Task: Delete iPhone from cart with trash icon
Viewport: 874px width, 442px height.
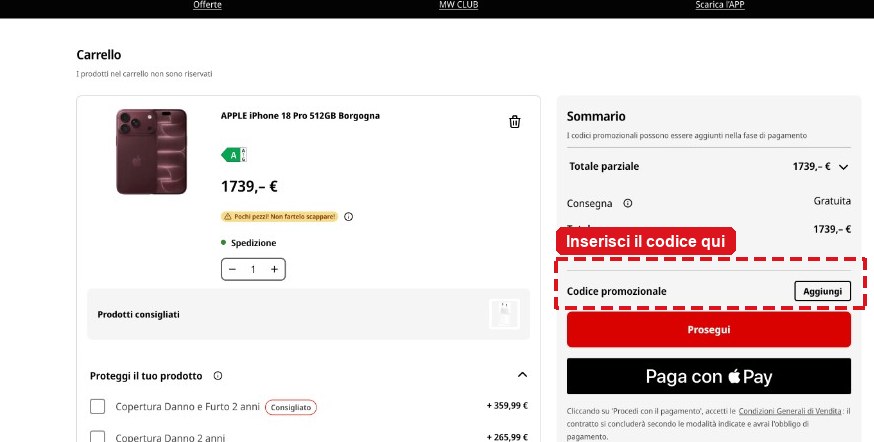Action: point(514,122)
